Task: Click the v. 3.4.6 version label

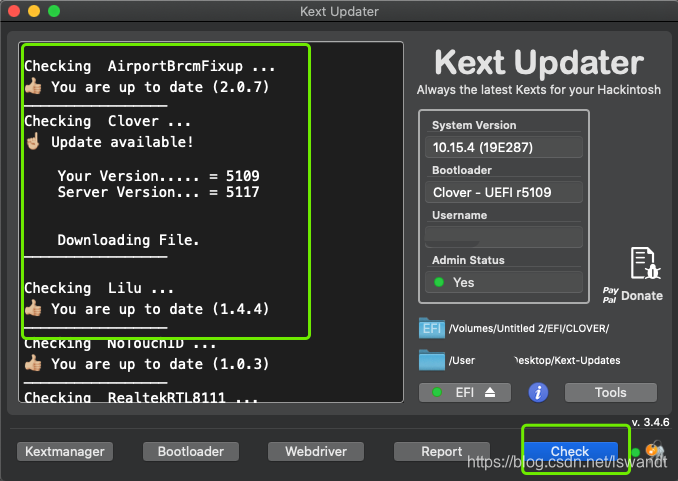Action: click(650, 422)
